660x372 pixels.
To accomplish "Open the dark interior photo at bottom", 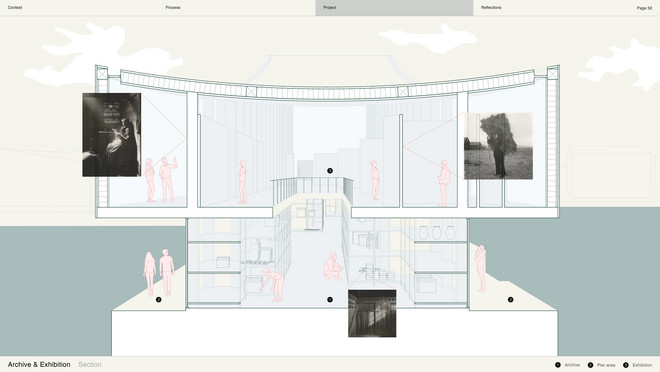I will 372,313.
